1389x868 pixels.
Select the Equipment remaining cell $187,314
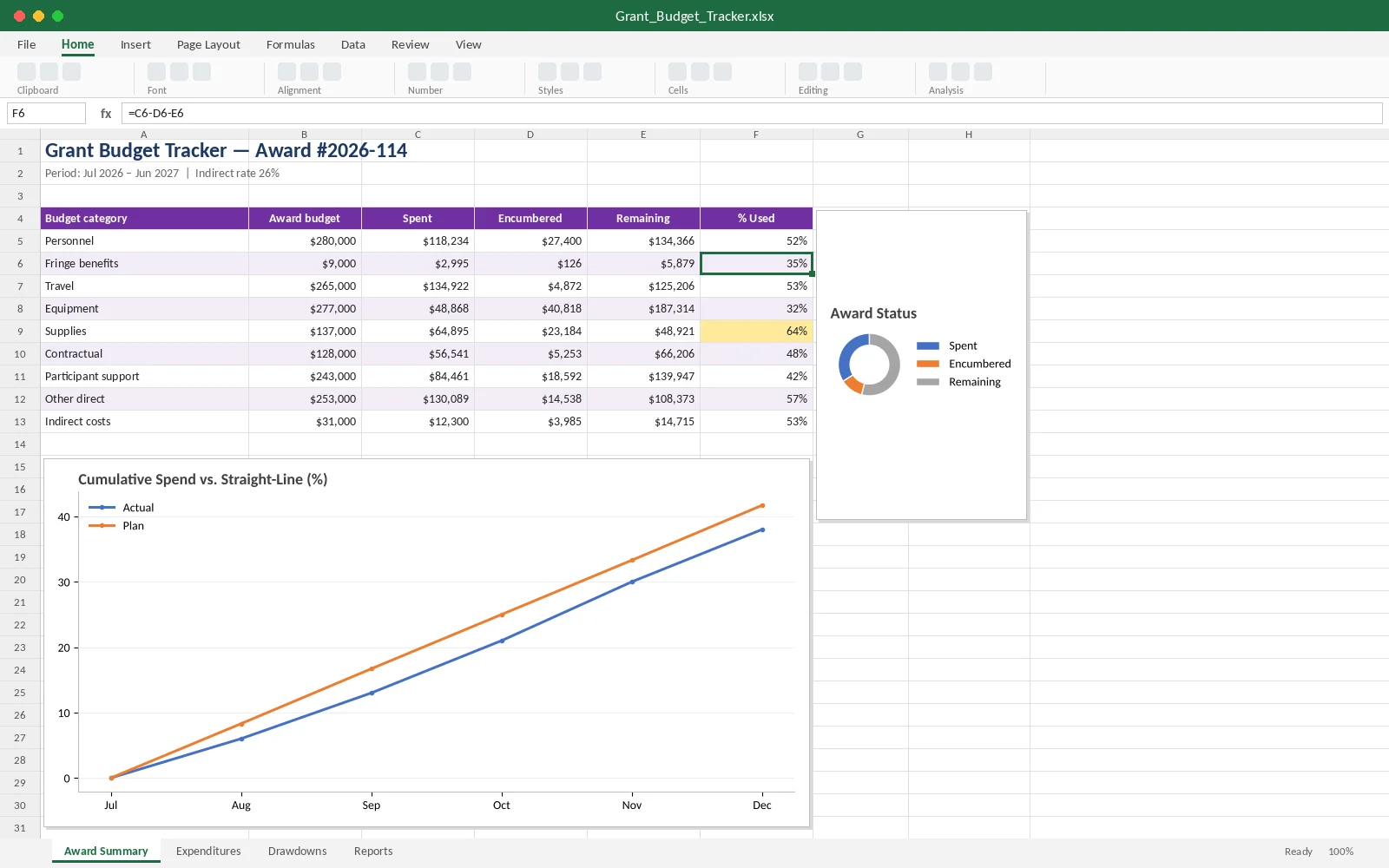[x=643, y=308]
